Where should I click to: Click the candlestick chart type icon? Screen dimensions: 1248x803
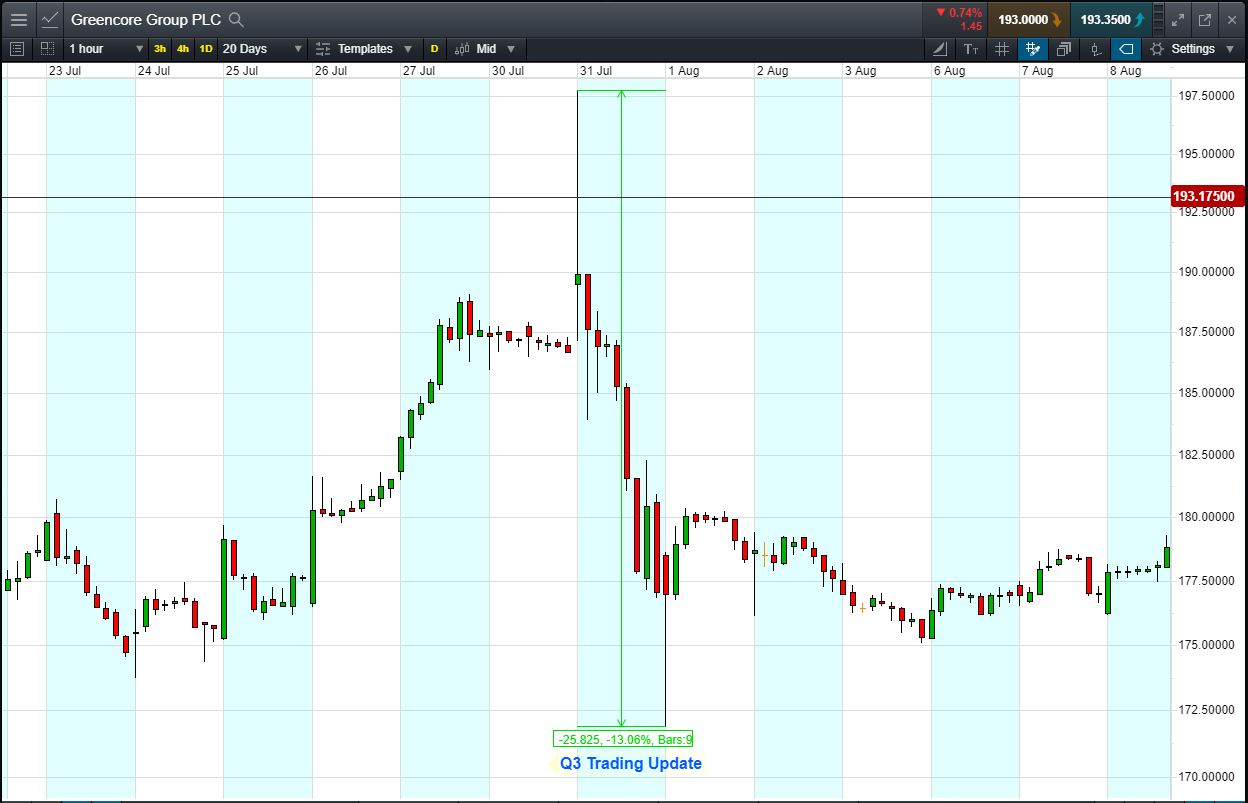[463, 48]
